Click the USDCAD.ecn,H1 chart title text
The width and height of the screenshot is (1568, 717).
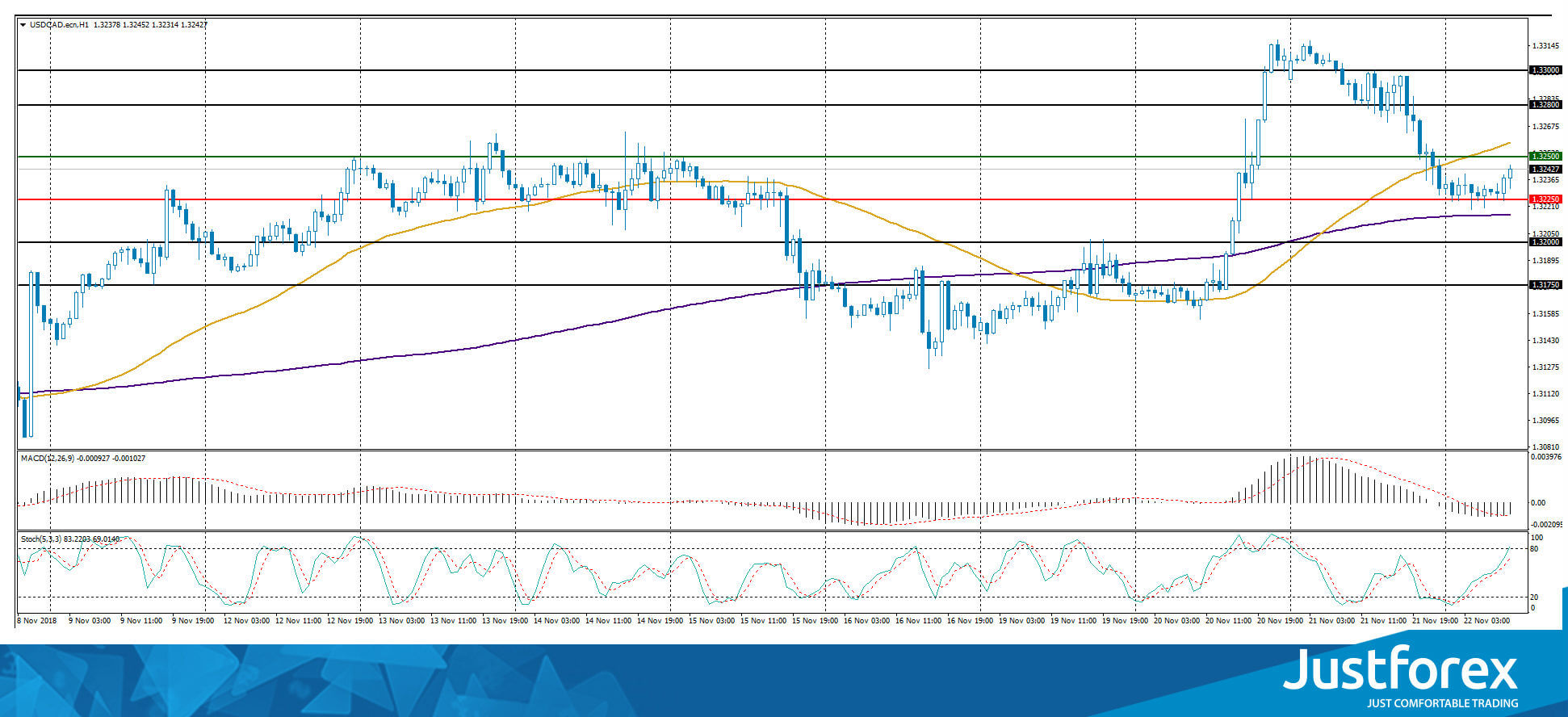[x=60, y=25]
